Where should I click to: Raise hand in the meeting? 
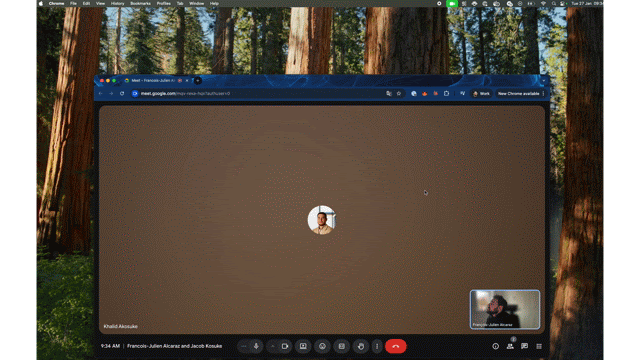361,346
